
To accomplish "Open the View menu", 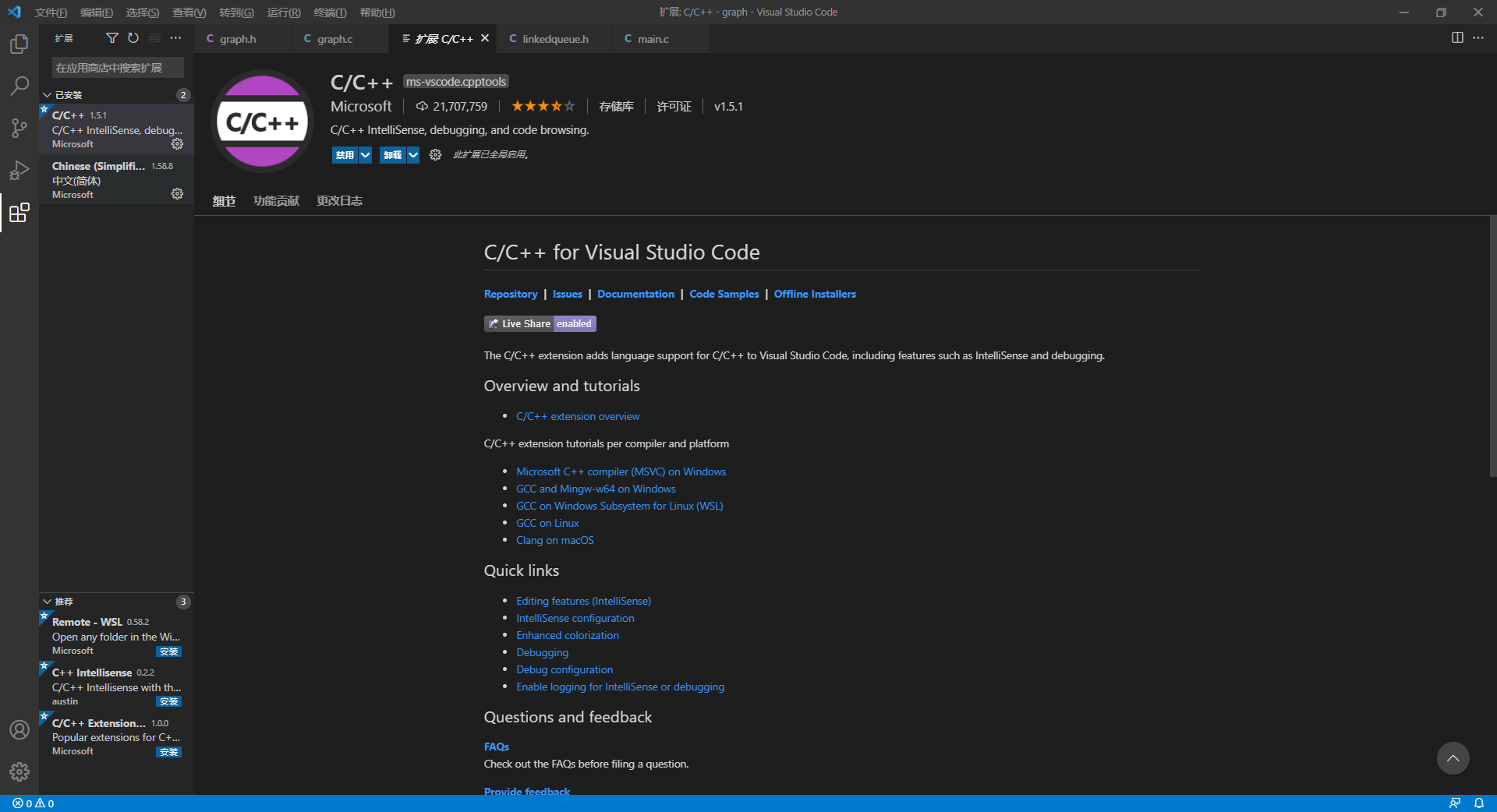I will tap(189, 12).
